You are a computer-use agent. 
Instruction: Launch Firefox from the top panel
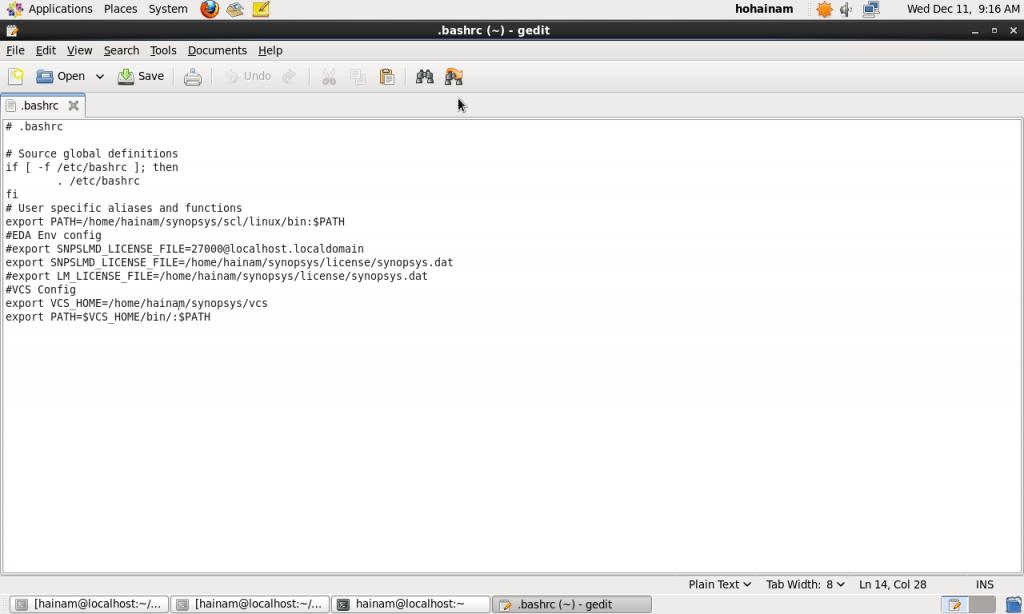click(x=210, y=9)
